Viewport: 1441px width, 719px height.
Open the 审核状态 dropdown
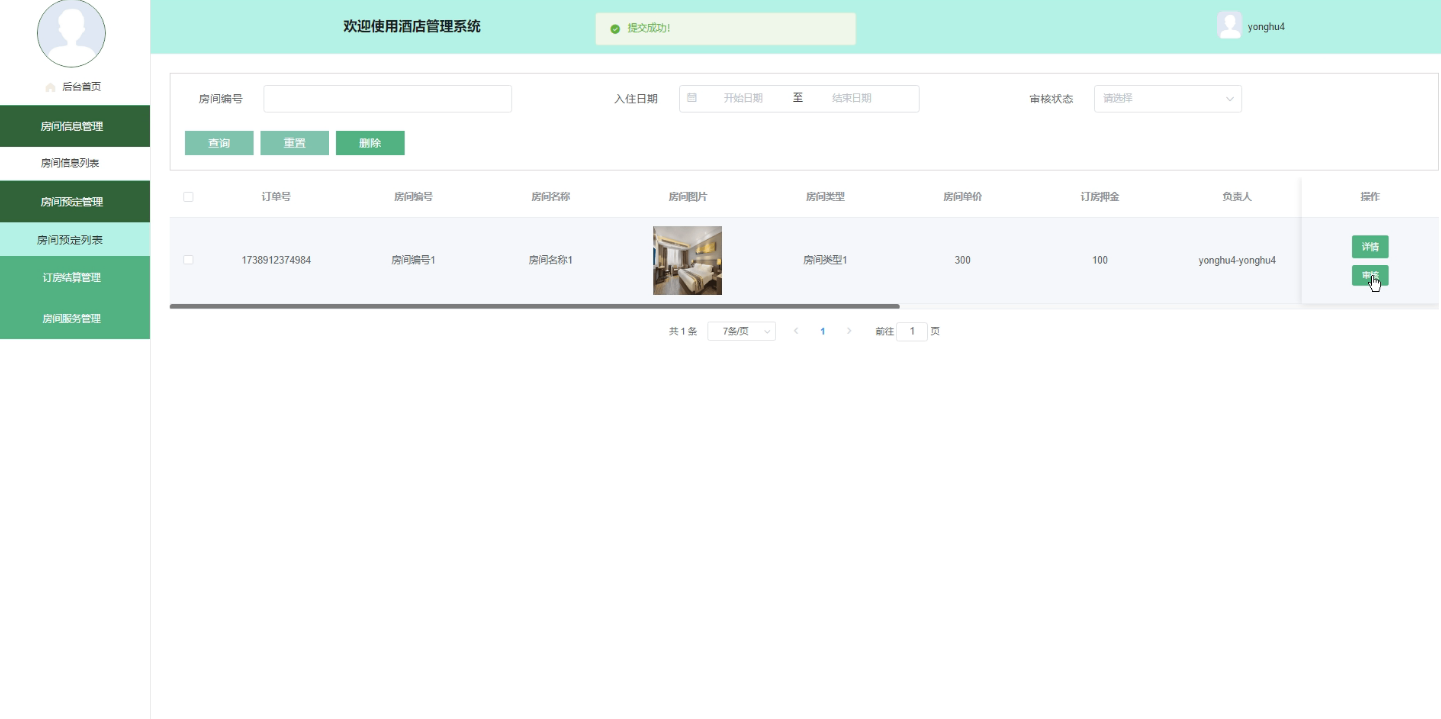(x=1167, y=99)
